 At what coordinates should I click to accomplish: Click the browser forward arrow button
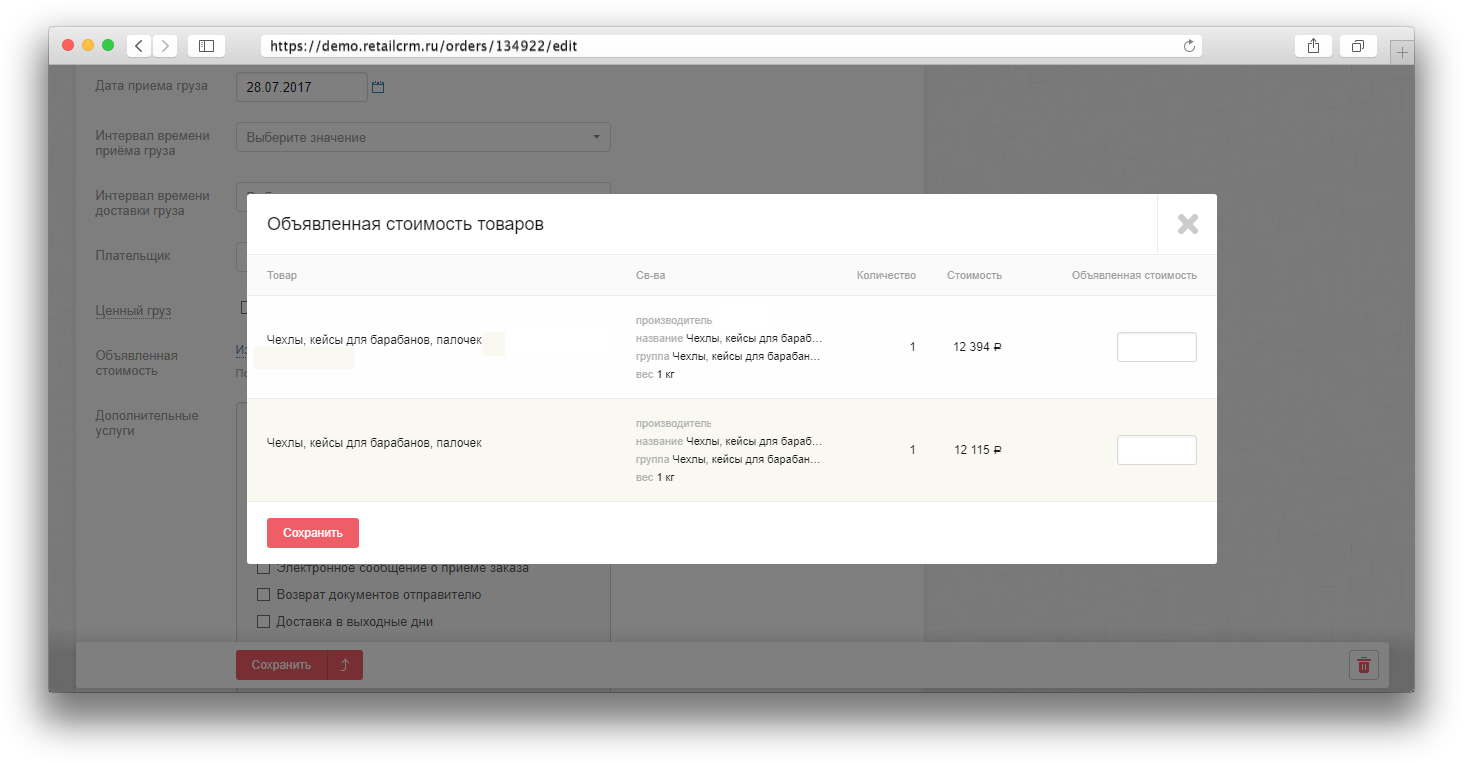165,46
